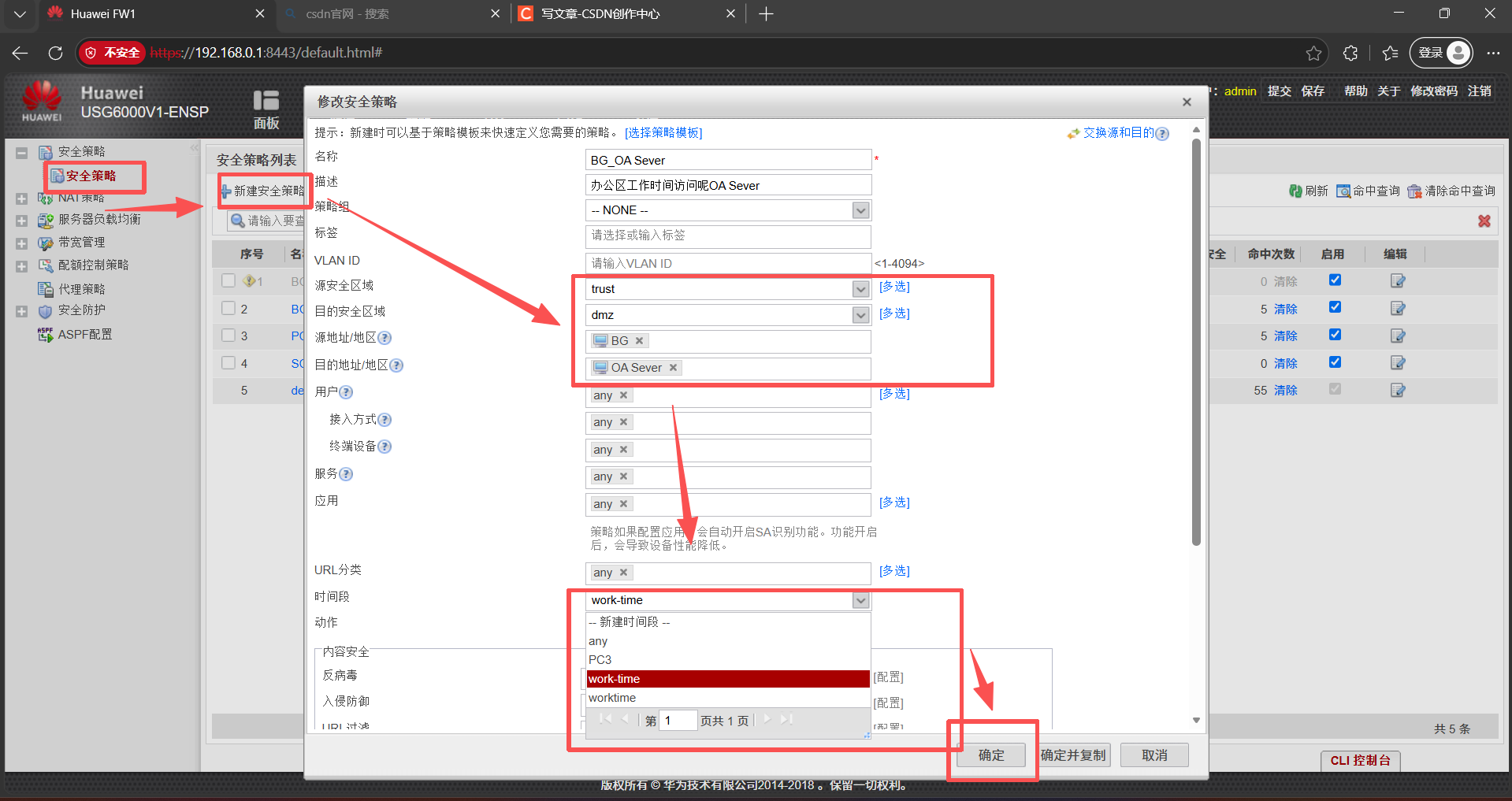Open the 目的安全区域 dmz dropdown

point(861,315)
